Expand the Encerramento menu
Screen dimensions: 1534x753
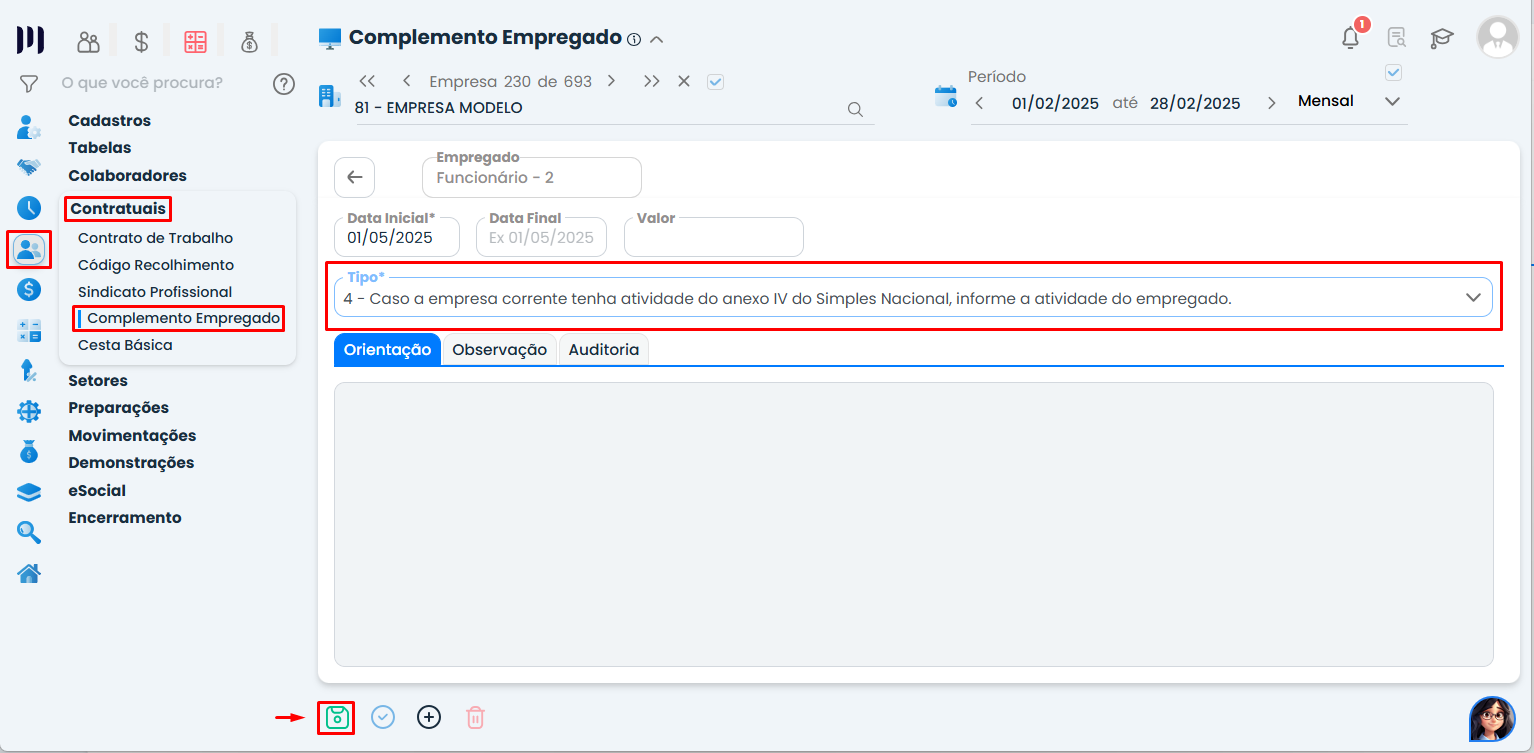point(125,518)
